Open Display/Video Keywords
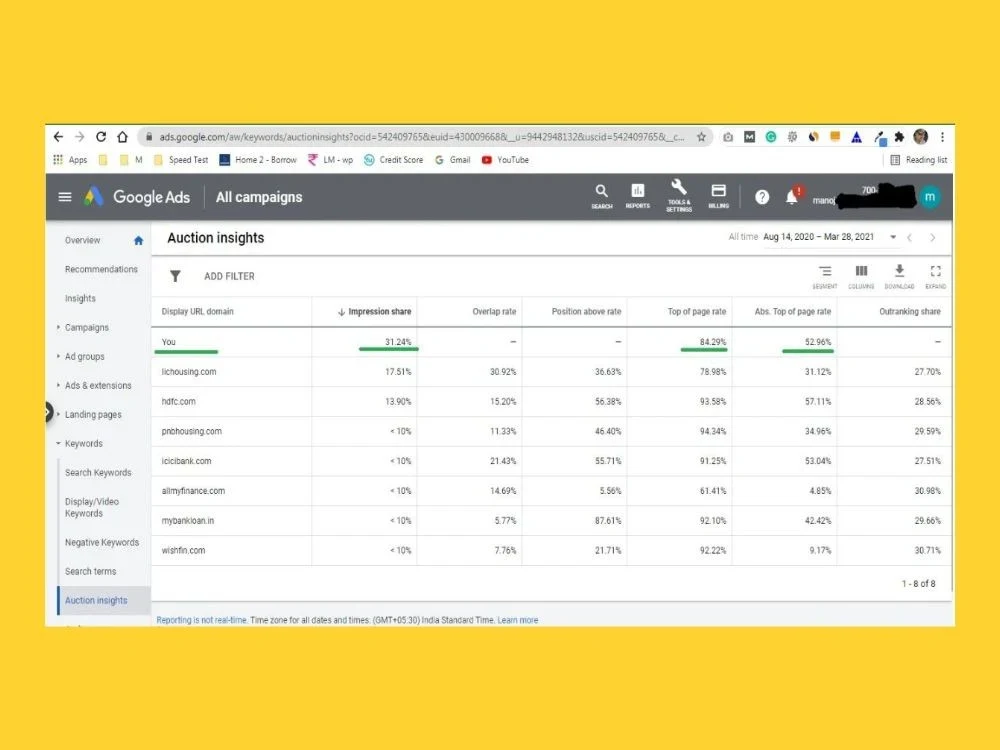This screenshot has width=1000, height=750. [92, 507]
